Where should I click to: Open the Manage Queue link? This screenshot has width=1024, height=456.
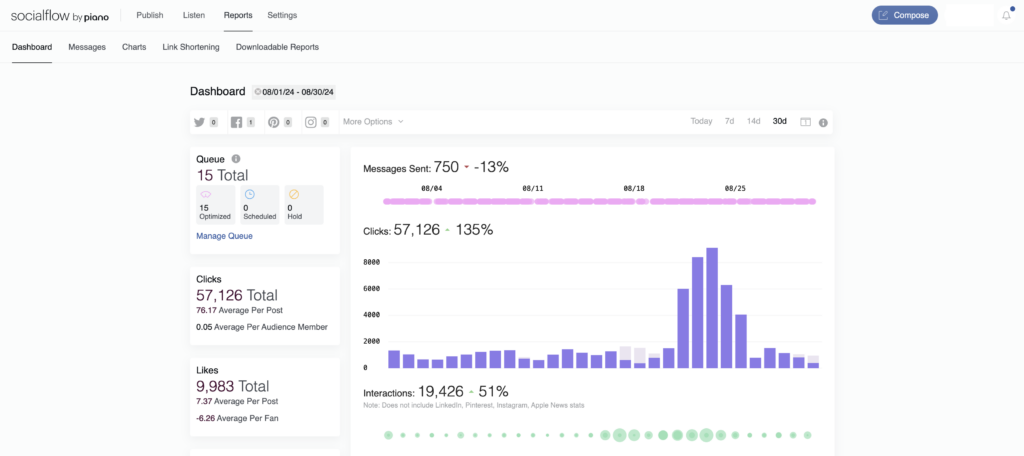225,236
